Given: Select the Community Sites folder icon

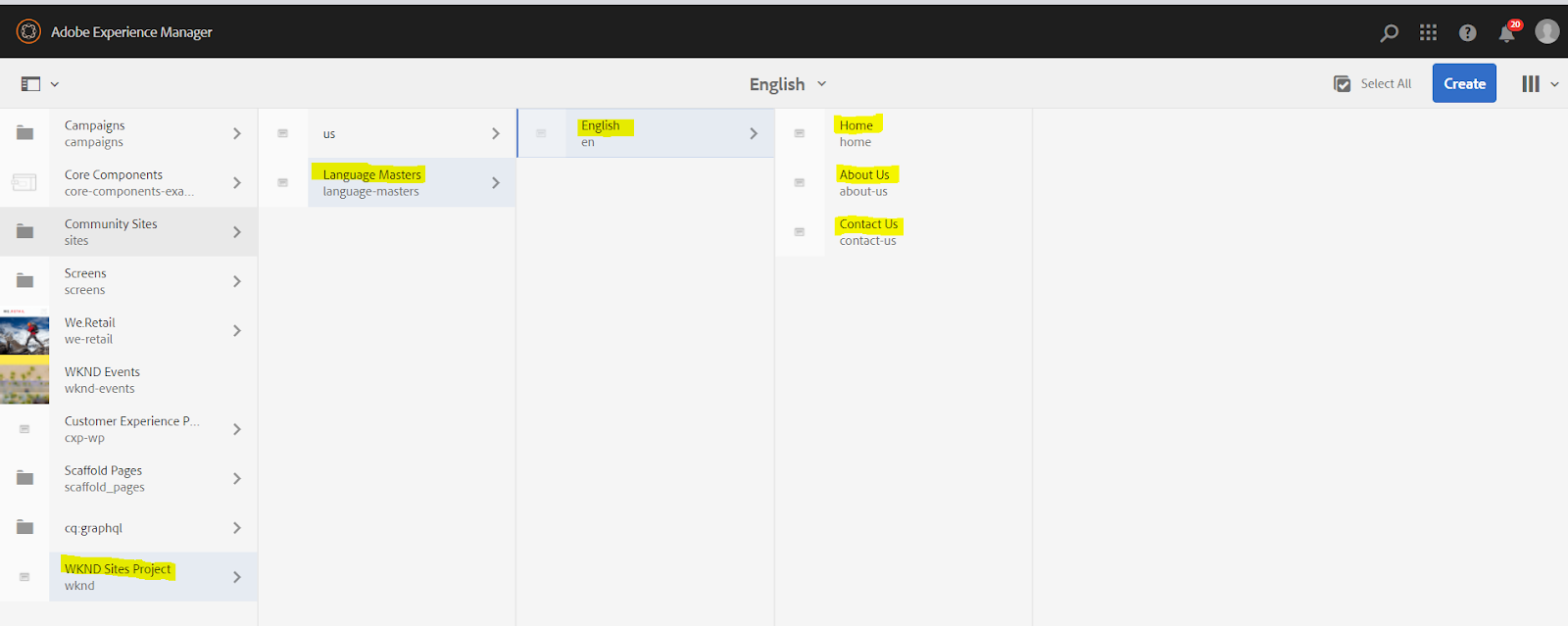Looking at the screenshot, I should click(24, 232).
